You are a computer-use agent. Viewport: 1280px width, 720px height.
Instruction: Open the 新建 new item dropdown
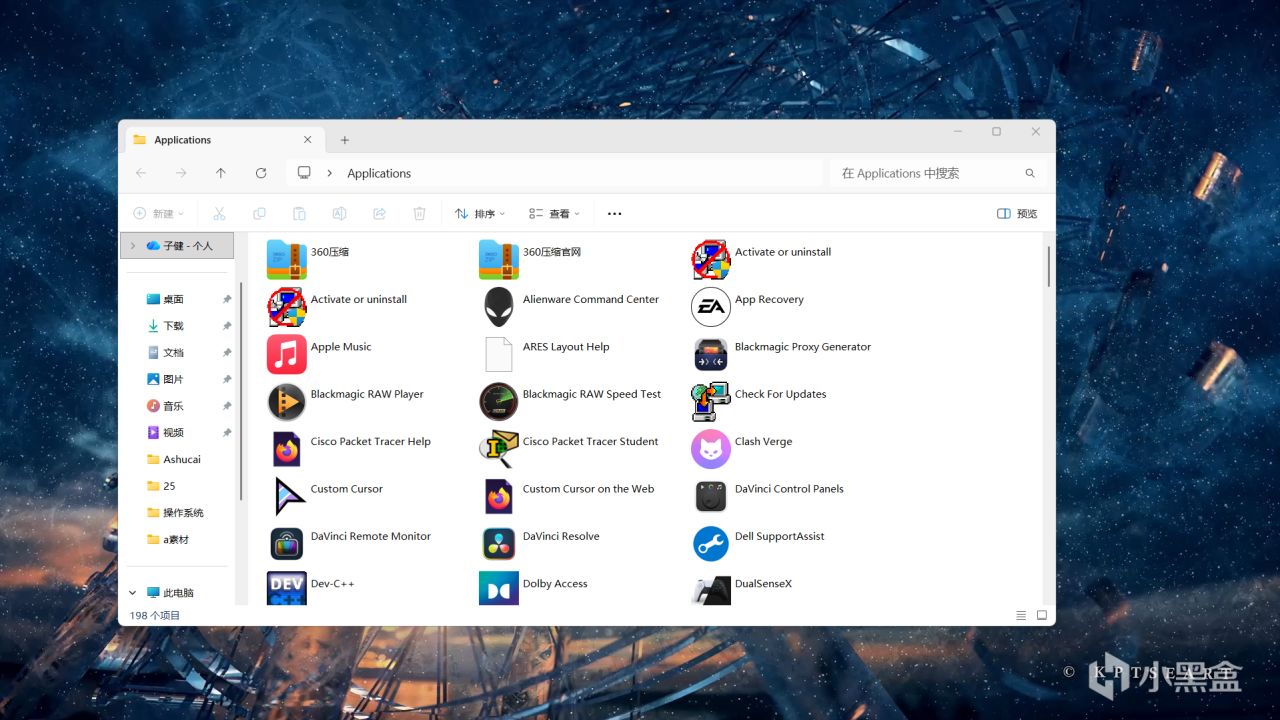click(x=158, y=213)
